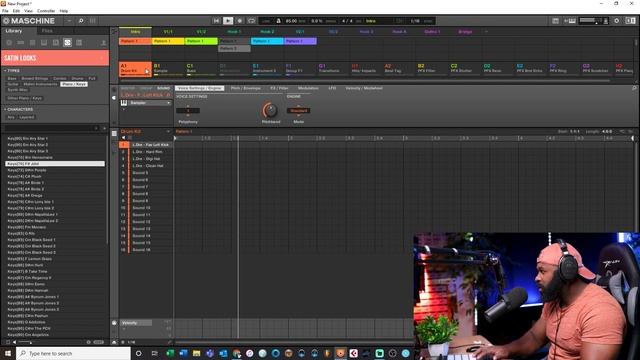This screenshot has width=640, height=360.
Task: Open the Engine Mode Standard selector
Action: click(298, 111)
